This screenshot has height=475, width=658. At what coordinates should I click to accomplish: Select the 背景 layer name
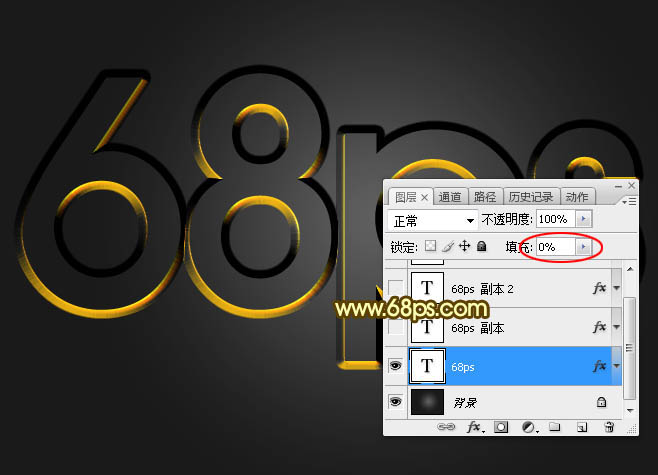(465, 403)
